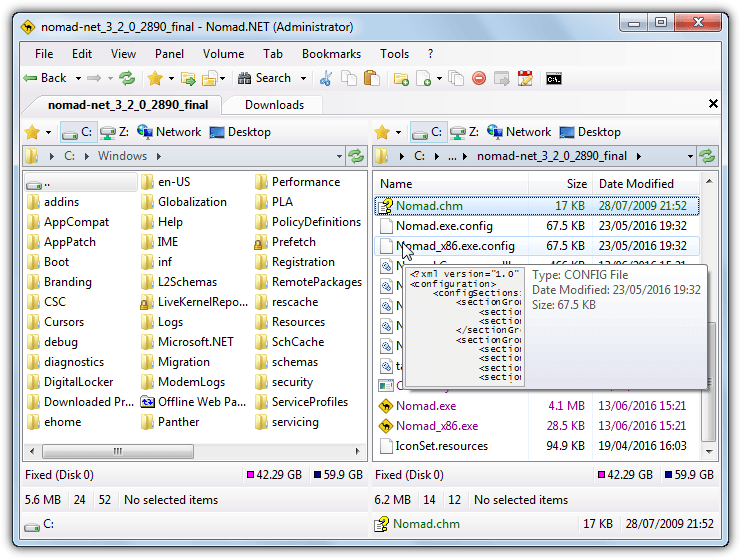Screen dimensions: 741x558
Task: Open the Volume menu
Action: pyautogui.click(x=224, y=54)
